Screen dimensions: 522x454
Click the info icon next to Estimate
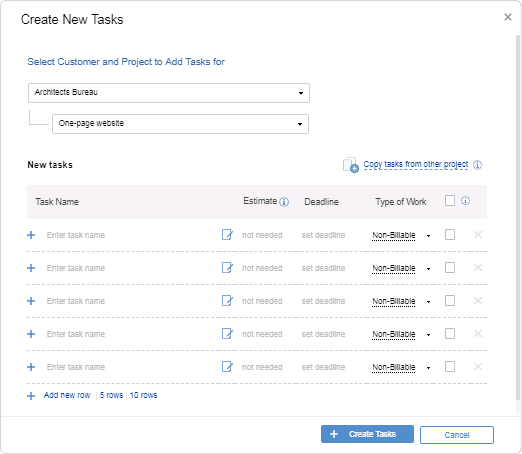pyautogui.click(x=284, y=202)
